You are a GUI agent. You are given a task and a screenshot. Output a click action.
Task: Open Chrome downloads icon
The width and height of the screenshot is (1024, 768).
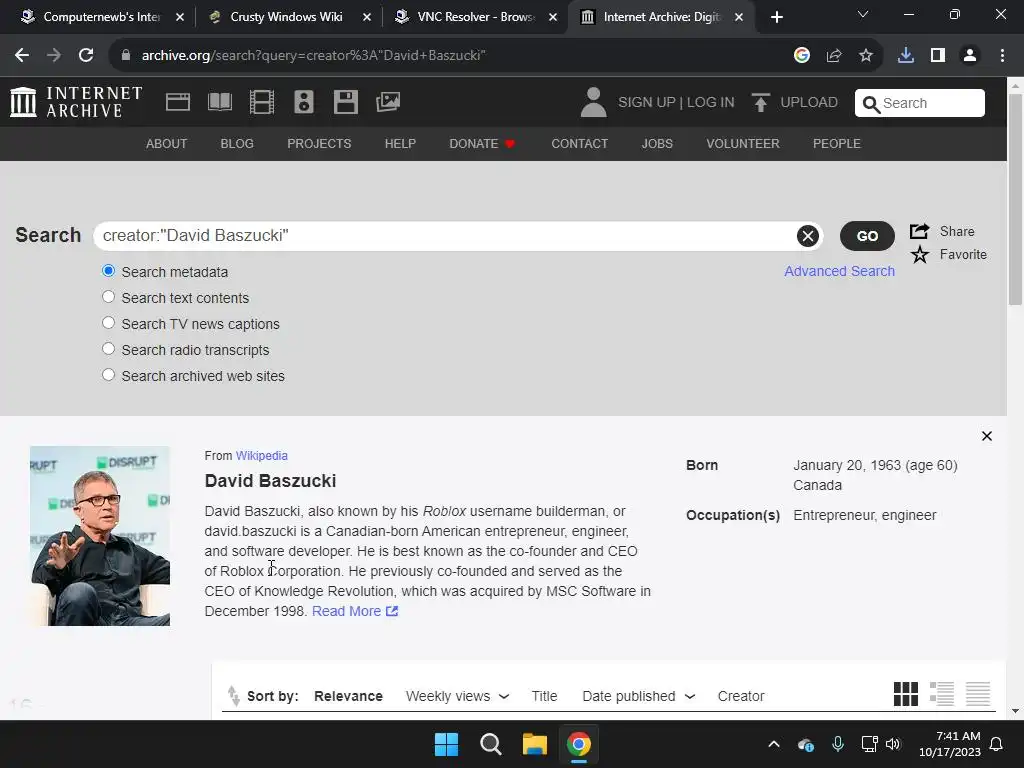(906, 56)
